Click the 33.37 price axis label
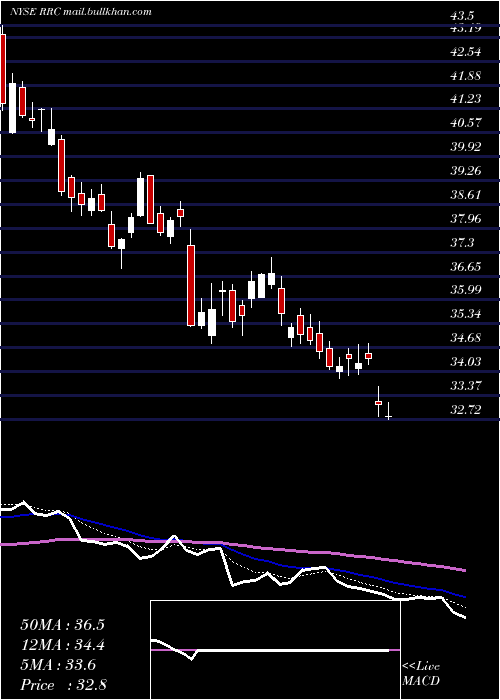The width and height of the screenshot is (500, 700). tap(467, 385)
